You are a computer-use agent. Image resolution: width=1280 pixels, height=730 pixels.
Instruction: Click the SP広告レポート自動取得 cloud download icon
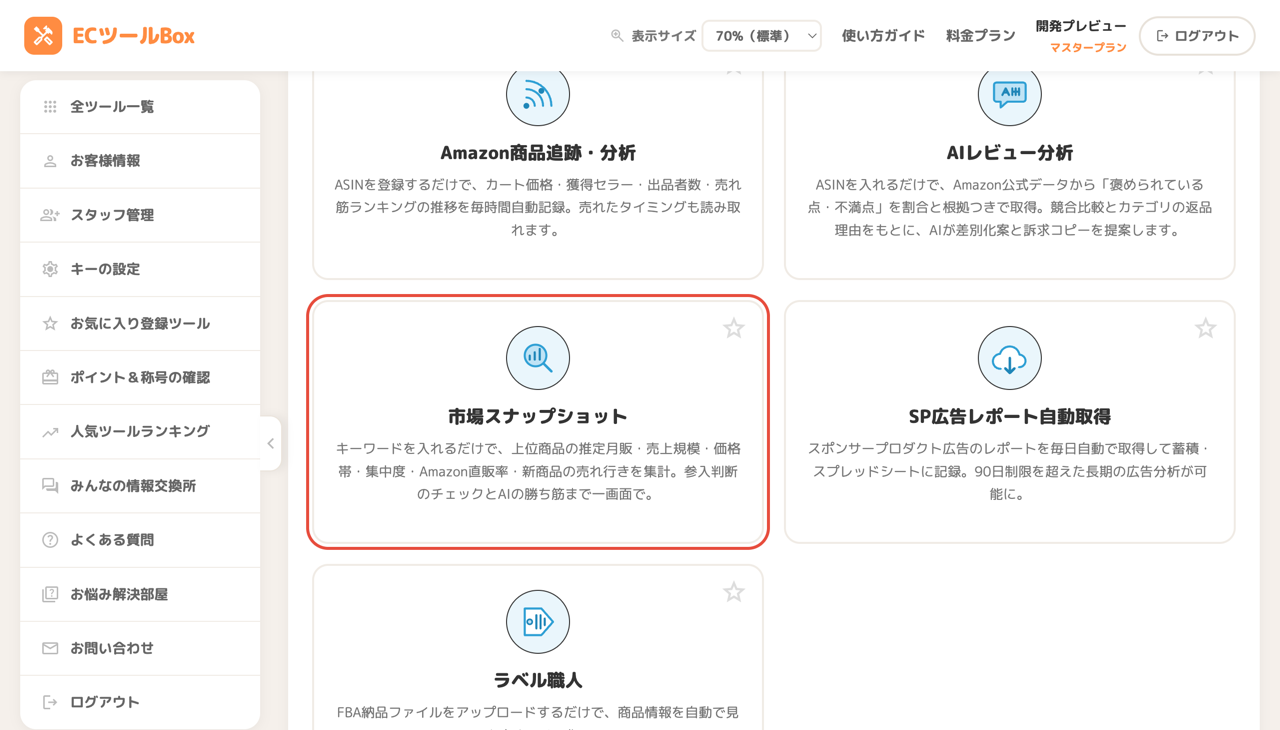(1010, 358)
